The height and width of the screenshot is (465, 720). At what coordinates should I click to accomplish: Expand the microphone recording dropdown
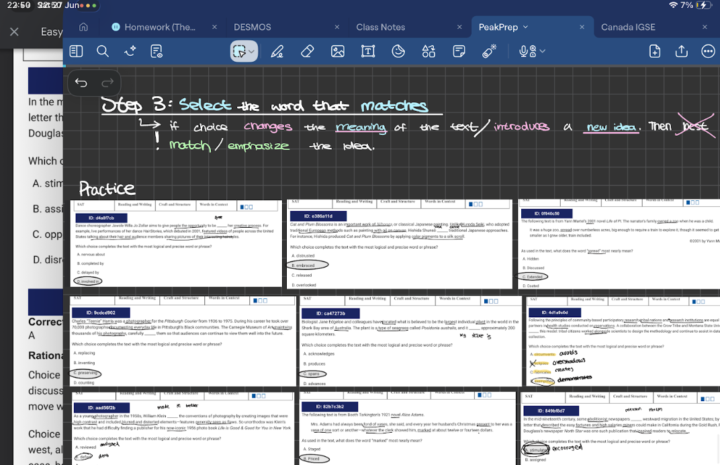[x=543, y=51]
